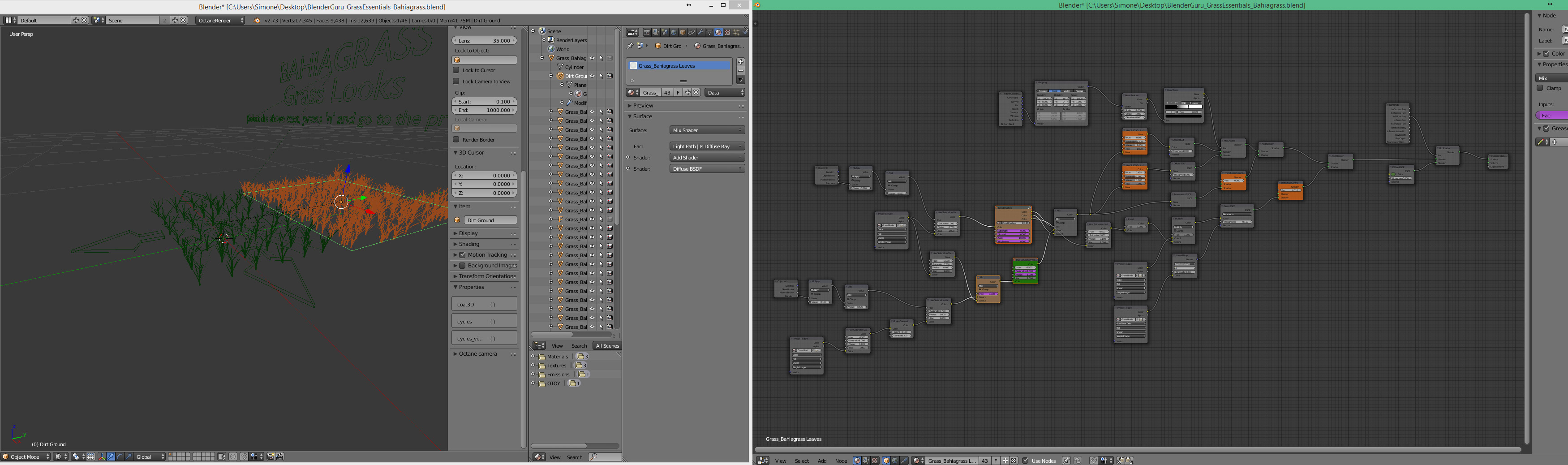Viewport: 1568px width, 465px height.
Task: Toggle visibility eye for top Grass_Bahiagrass object
Action: [x=592, y=58]
